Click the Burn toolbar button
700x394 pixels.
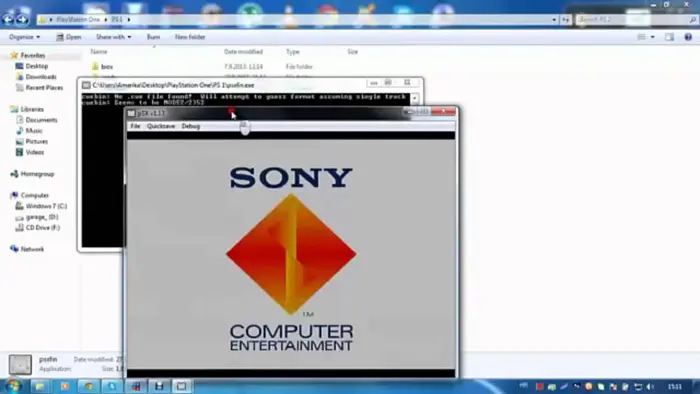coord(153,37)
